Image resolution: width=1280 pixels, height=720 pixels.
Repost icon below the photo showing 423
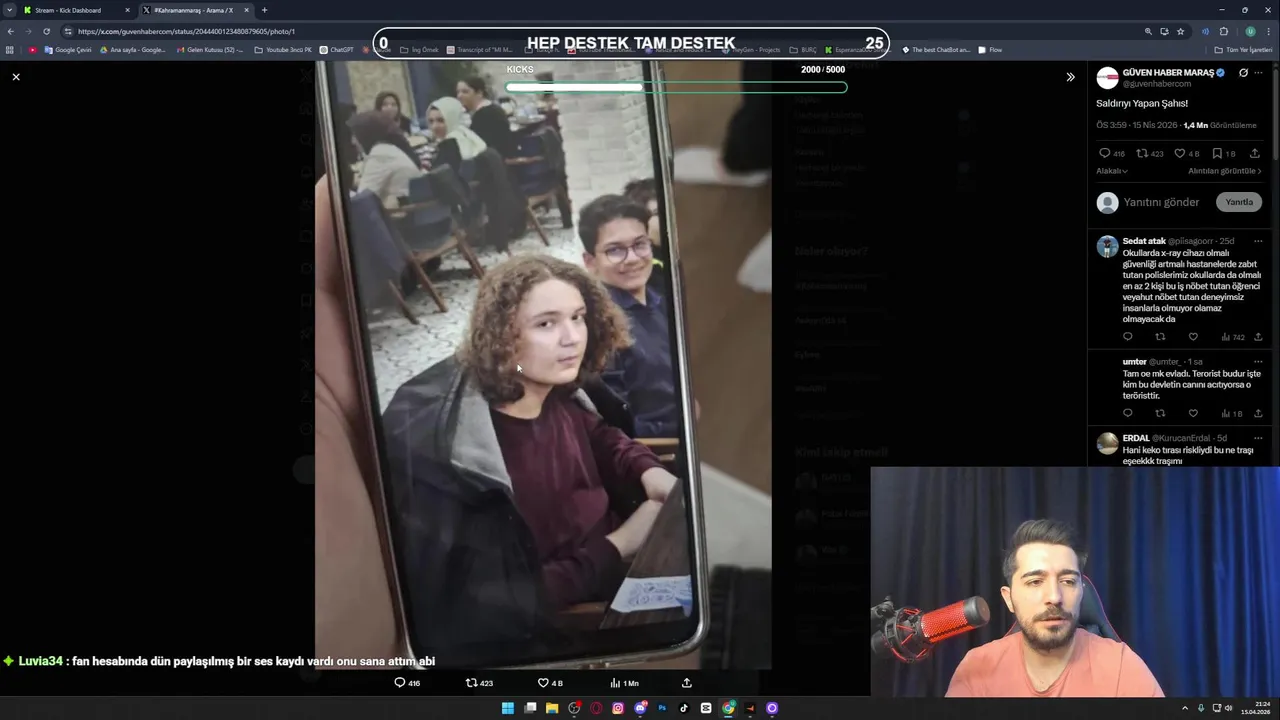click(472, 683)
